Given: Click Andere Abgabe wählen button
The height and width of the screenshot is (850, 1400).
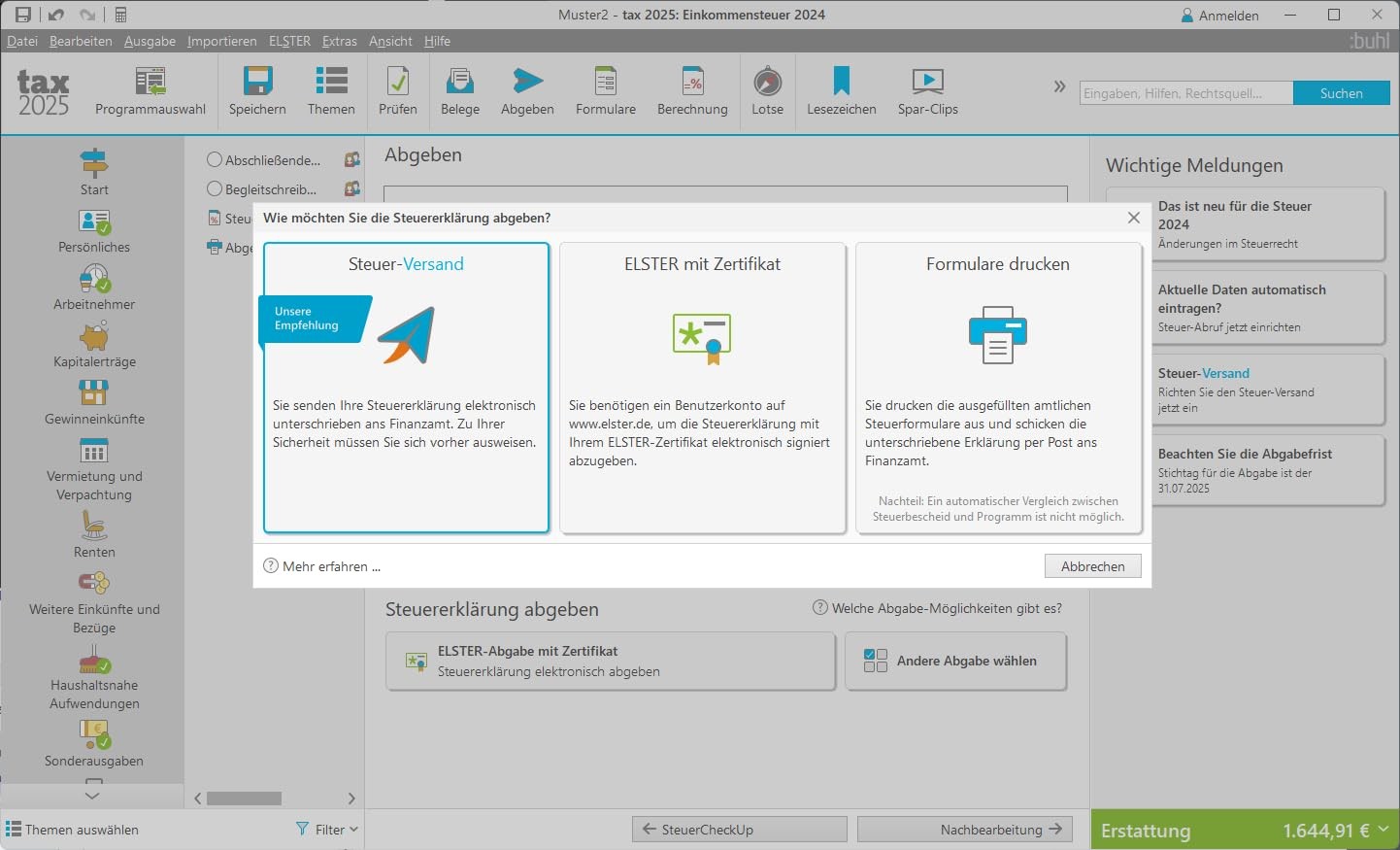Looking at the screenshot, I should coord(956,661).
